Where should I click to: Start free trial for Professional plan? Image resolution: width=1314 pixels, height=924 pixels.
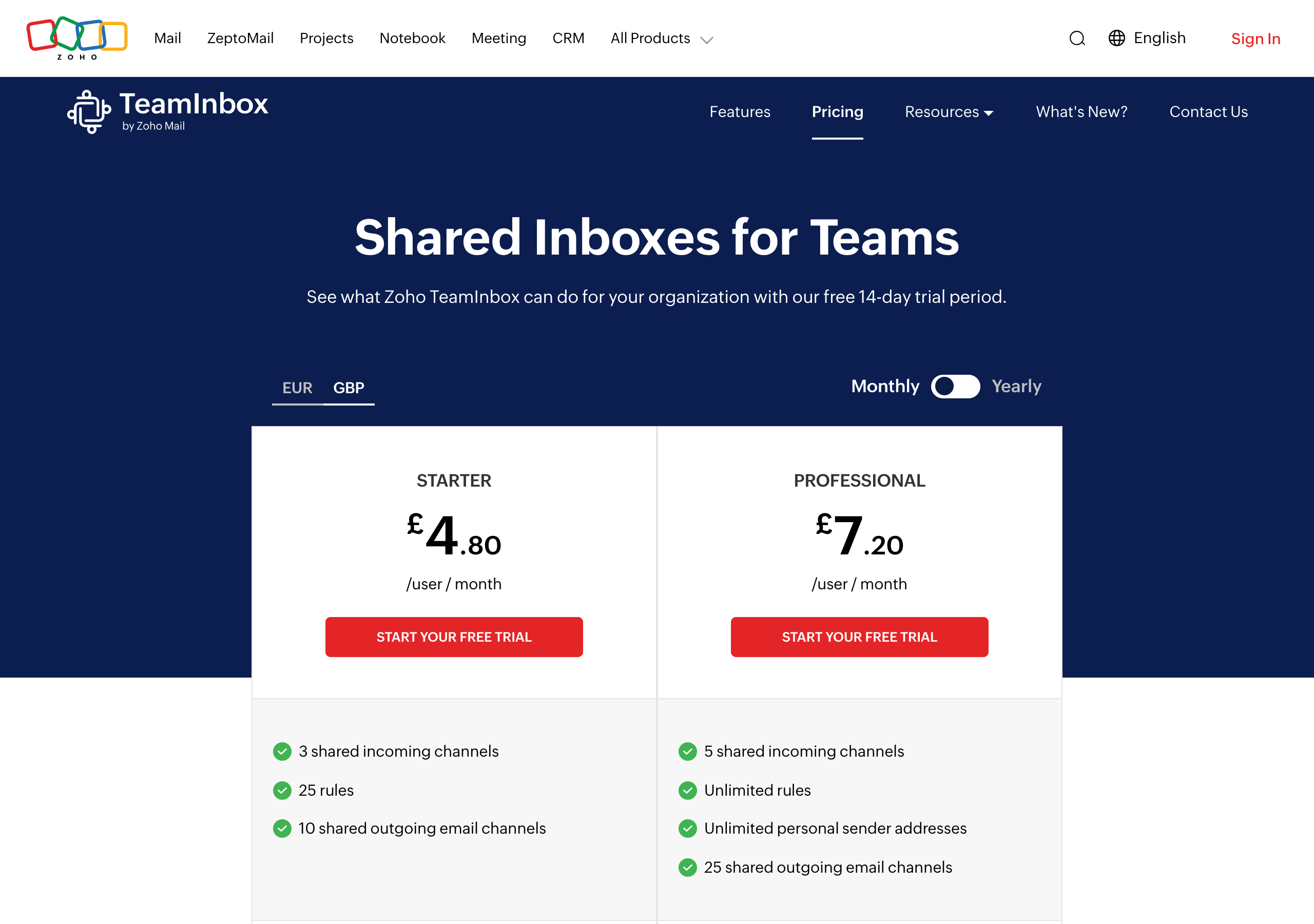click(x=859, y=637)
